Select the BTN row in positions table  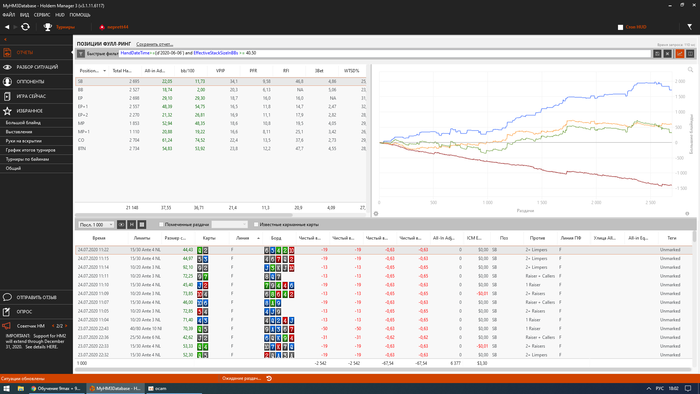tap(221, 149)
